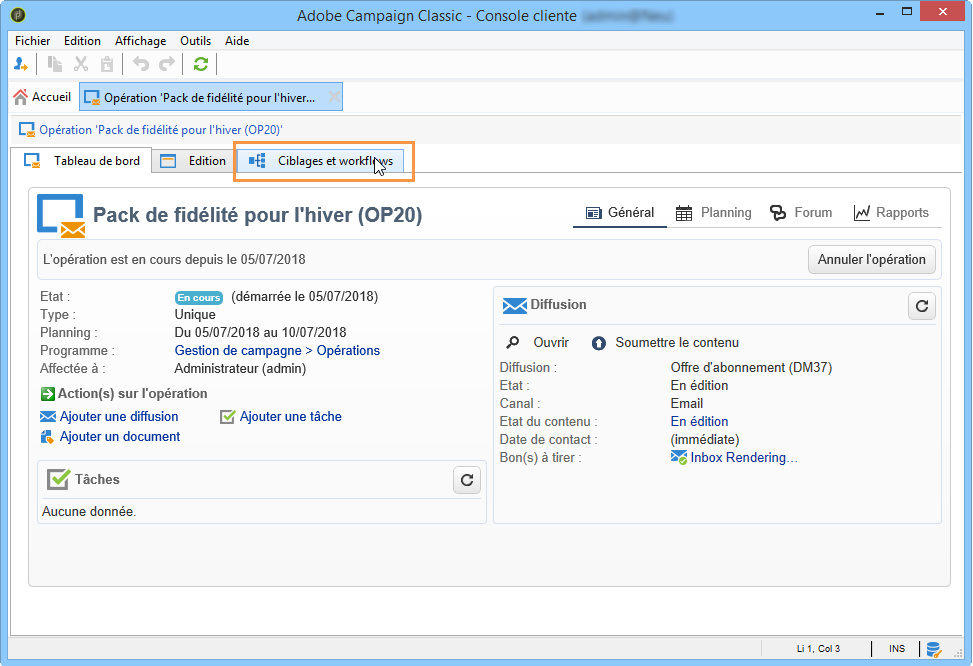Refresh the Diffusion panel
The width and height of the screenshot is (973, 666).
921,306
